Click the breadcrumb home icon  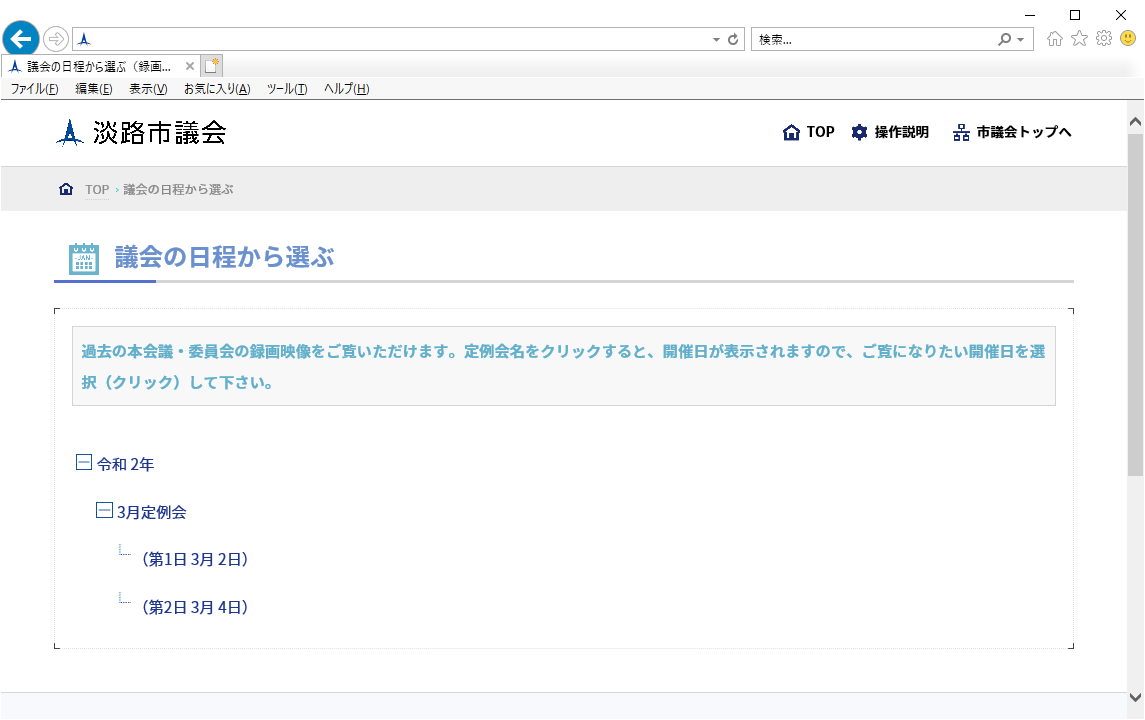pos(66,189)
